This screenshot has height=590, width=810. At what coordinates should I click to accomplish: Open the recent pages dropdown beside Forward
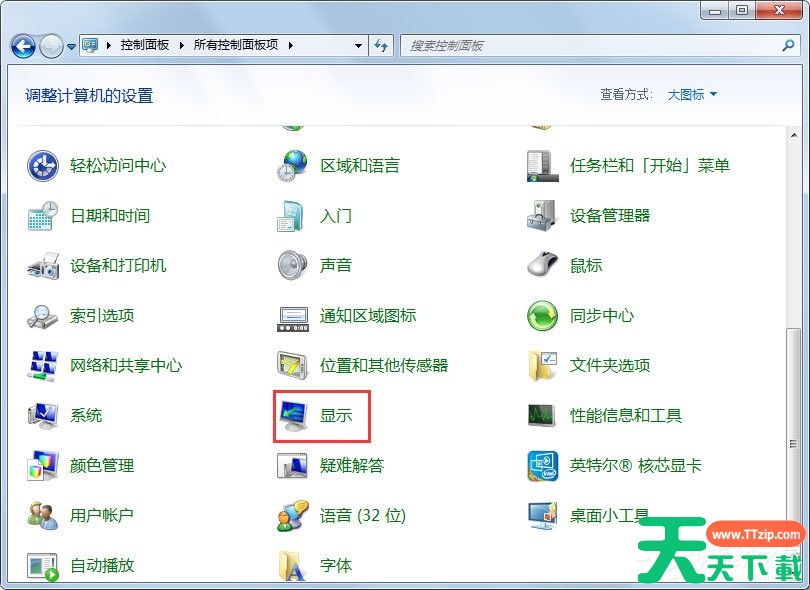click(x=71, y=46)
